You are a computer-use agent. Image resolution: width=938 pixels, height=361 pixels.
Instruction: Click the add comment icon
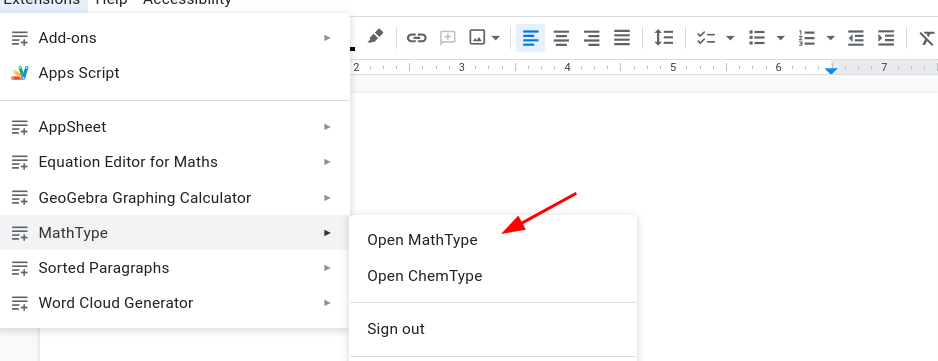coord(447,38)
